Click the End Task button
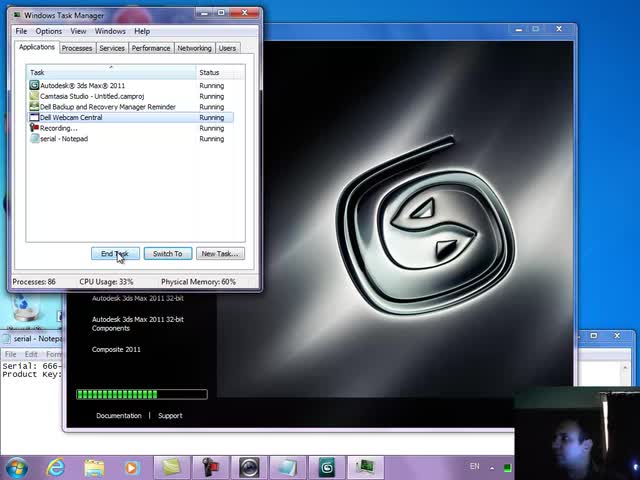 [115, 253]
